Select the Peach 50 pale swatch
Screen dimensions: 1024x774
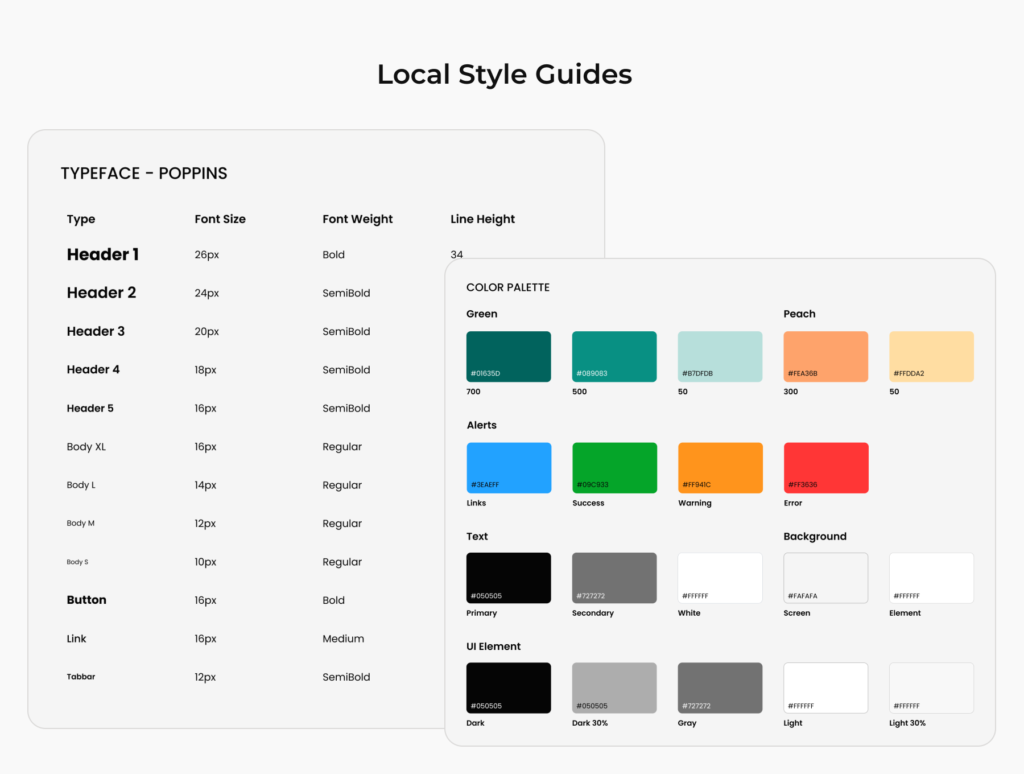931,356
